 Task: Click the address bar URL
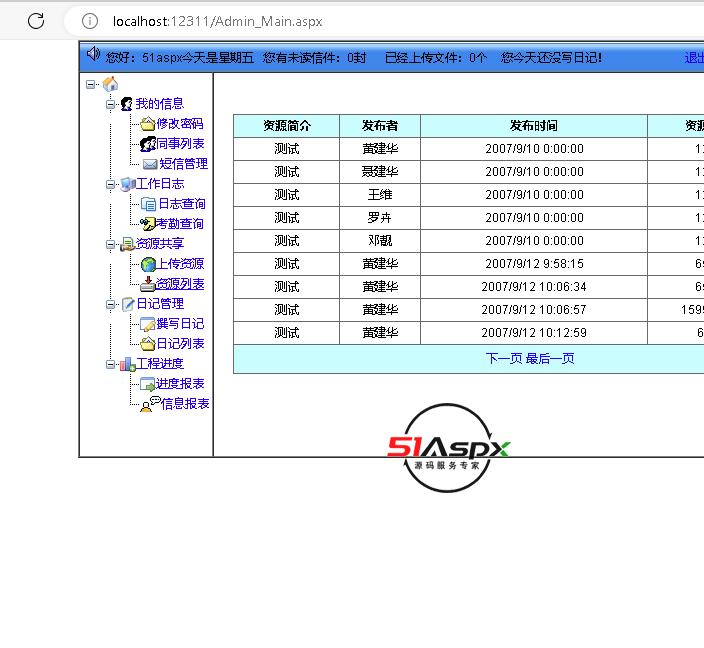tap(217, 21)
